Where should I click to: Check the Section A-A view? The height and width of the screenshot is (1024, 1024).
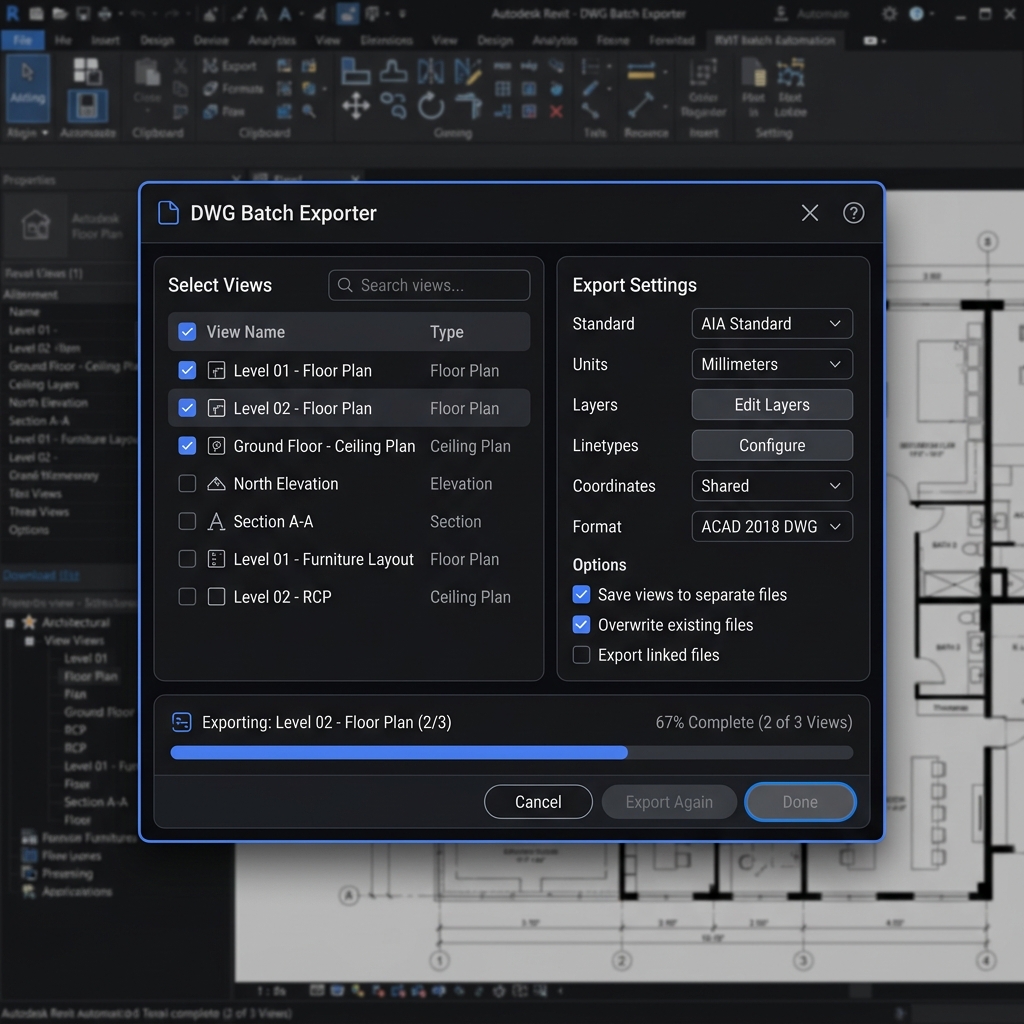(x=187, y=522)
